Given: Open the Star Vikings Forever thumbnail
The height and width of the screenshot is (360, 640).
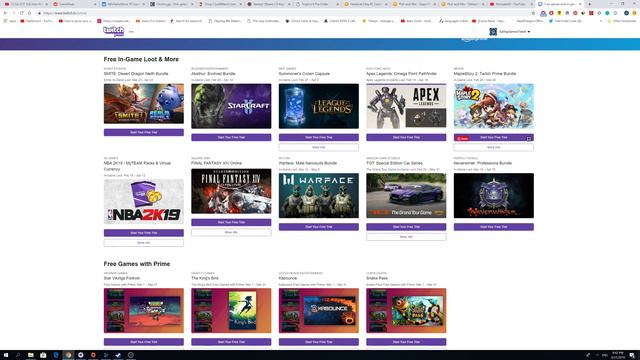Looking at the screenshot, I should pyautogui.click(x=144, y=311).
